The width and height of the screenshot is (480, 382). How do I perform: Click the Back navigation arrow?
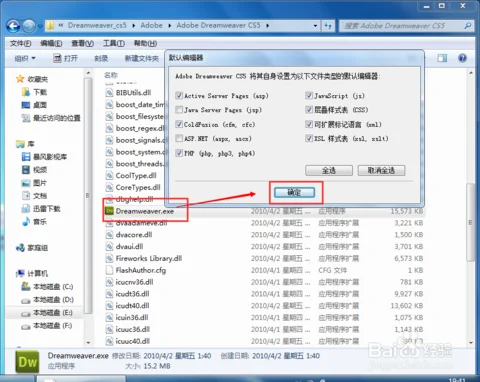(x=14, y=26)
